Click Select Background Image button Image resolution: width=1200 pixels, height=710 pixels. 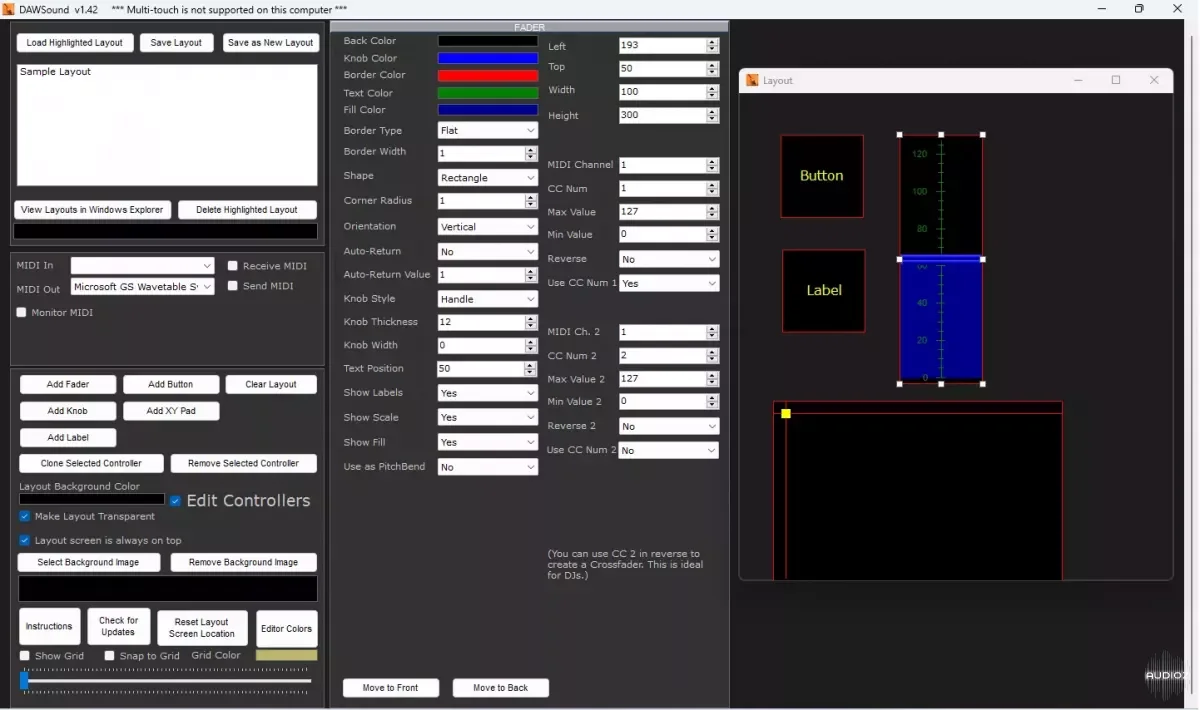pyautogui.click(x=88, y=563)
